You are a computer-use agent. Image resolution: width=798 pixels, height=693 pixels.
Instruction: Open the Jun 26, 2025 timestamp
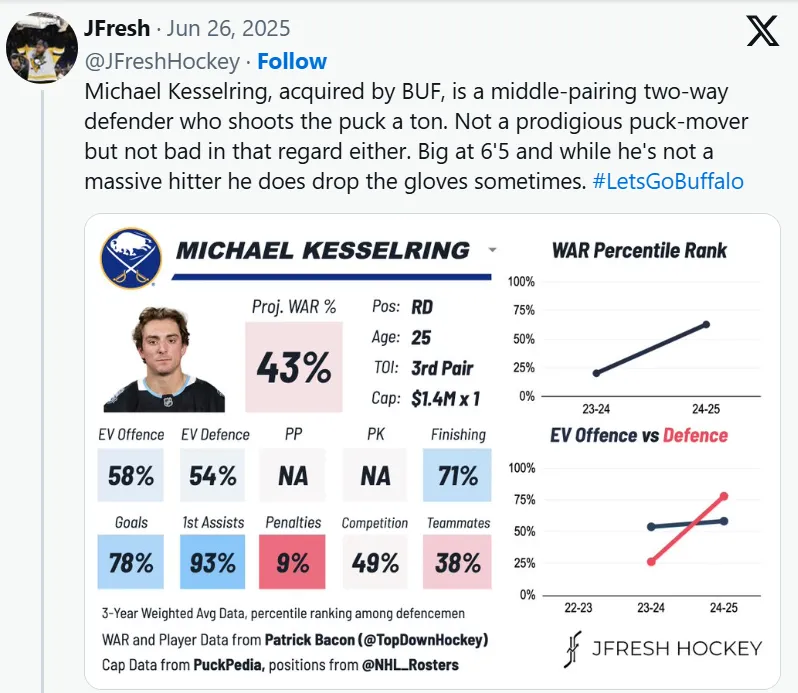point(229,28)
